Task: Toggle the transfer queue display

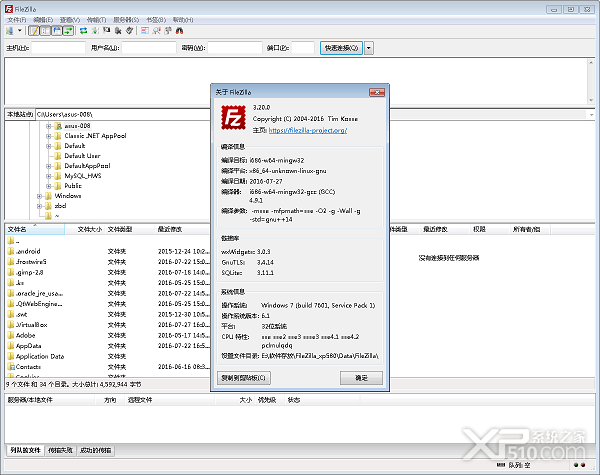Action: click(x=68, y=31)
